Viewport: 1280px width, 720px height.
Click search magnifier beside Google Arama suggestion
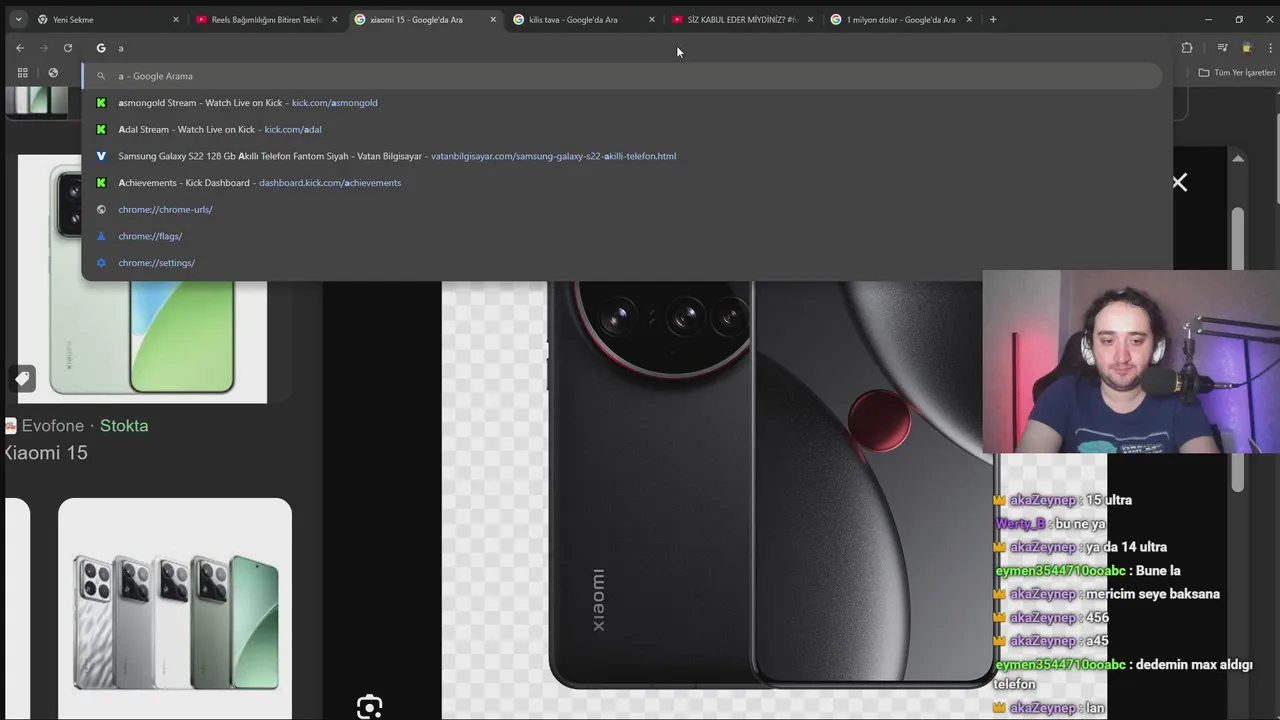coord(101,76)
